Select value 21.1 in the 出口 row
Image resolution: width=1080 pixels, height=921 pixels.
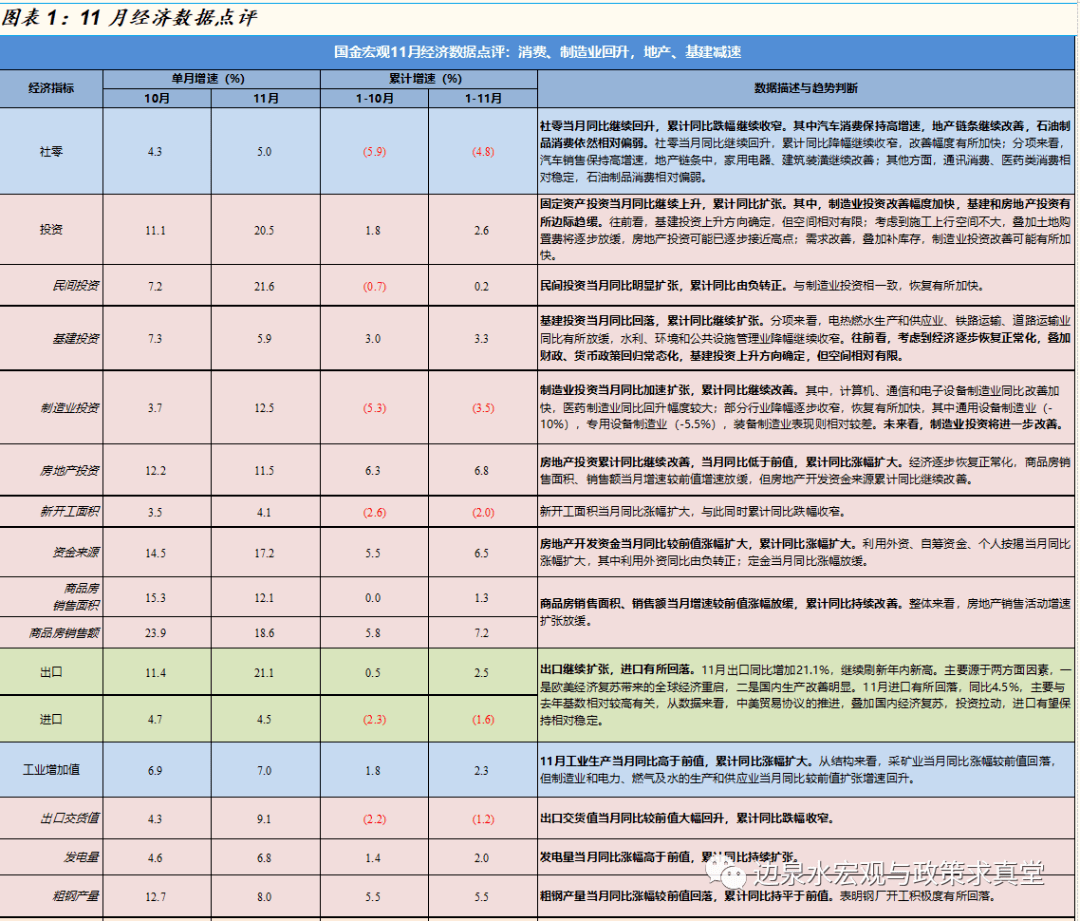click(264, 673)
